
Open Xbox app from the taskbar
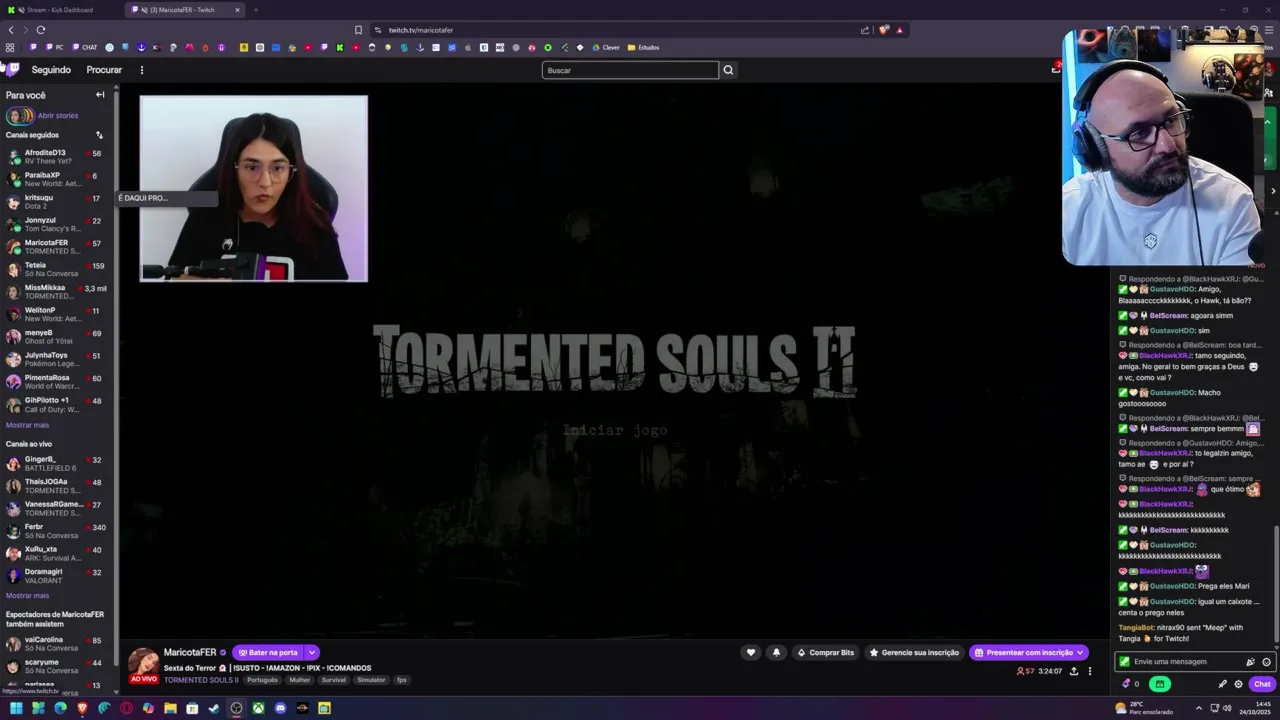(258, 708)
